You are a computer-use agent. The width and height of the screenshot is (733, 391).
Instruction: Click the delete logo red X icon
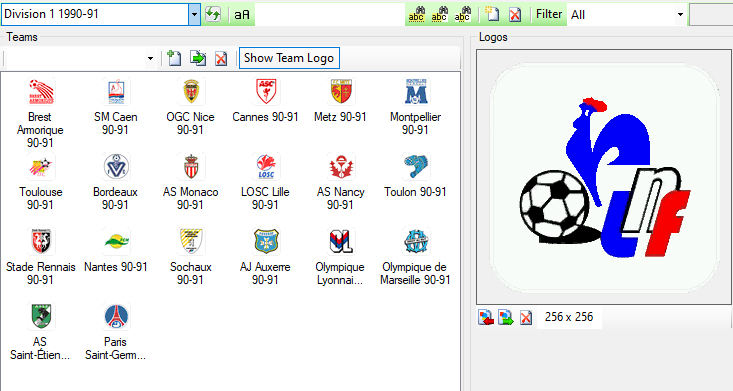[526, 318]
